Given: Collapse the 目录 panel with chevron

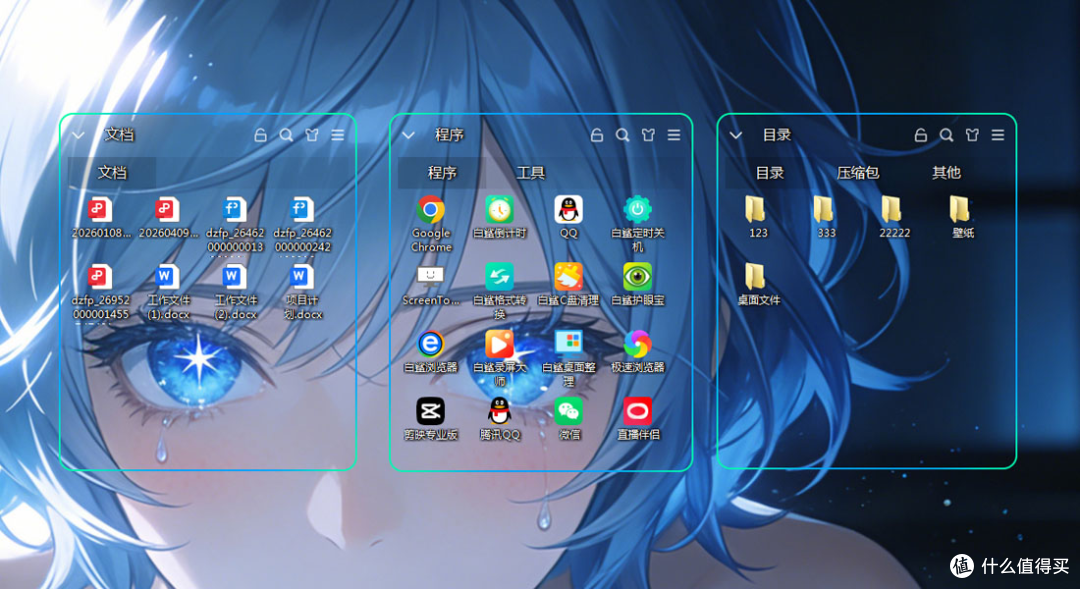Looking at the screenshot, I should tap(736, 136).
